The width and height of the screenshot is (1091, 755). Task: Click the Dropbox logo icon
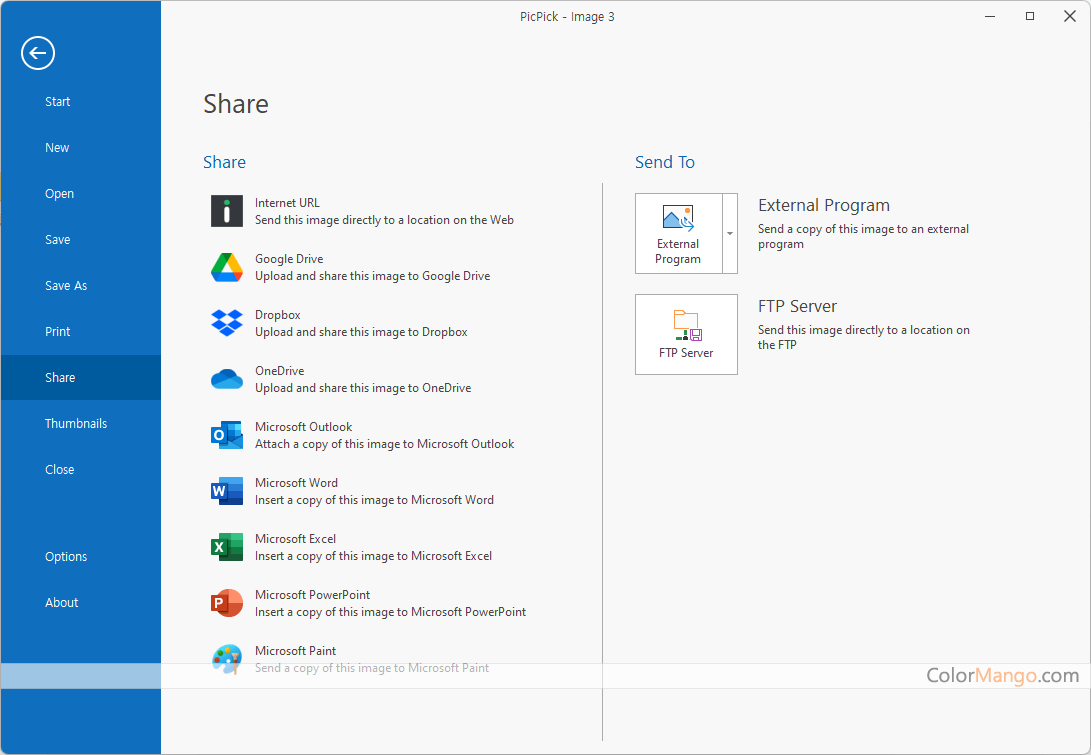tap(227, 323)
